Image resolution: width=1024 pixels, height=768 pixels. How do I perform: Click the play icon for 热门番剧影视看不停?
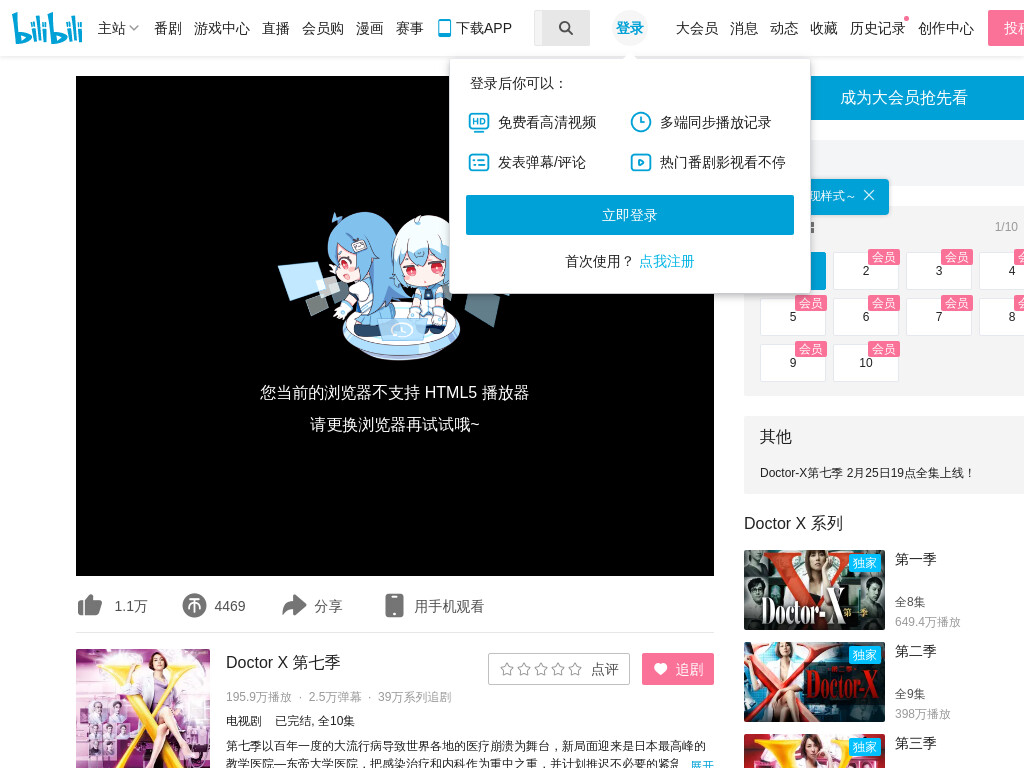641,162
